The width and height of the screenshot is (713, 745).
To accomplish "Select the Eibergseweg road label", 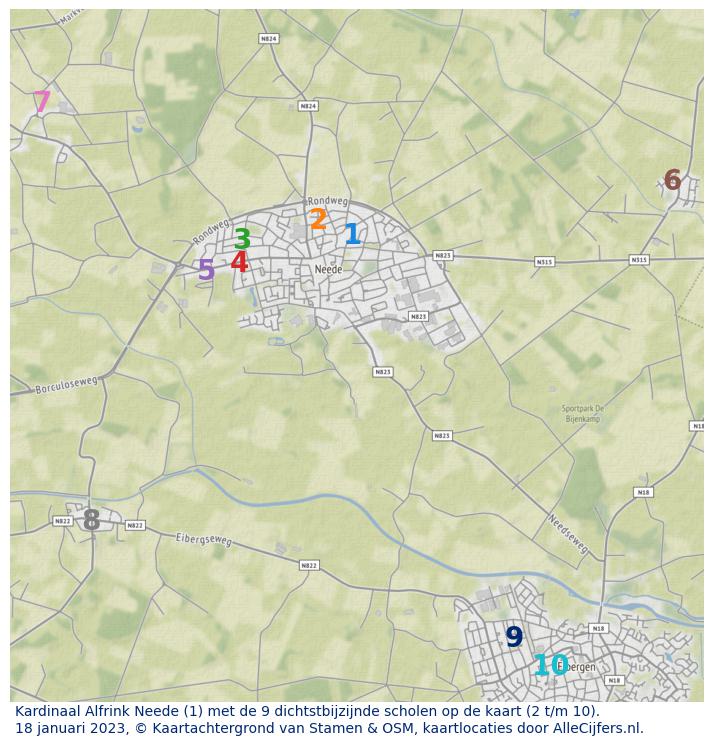I will 203,539.
